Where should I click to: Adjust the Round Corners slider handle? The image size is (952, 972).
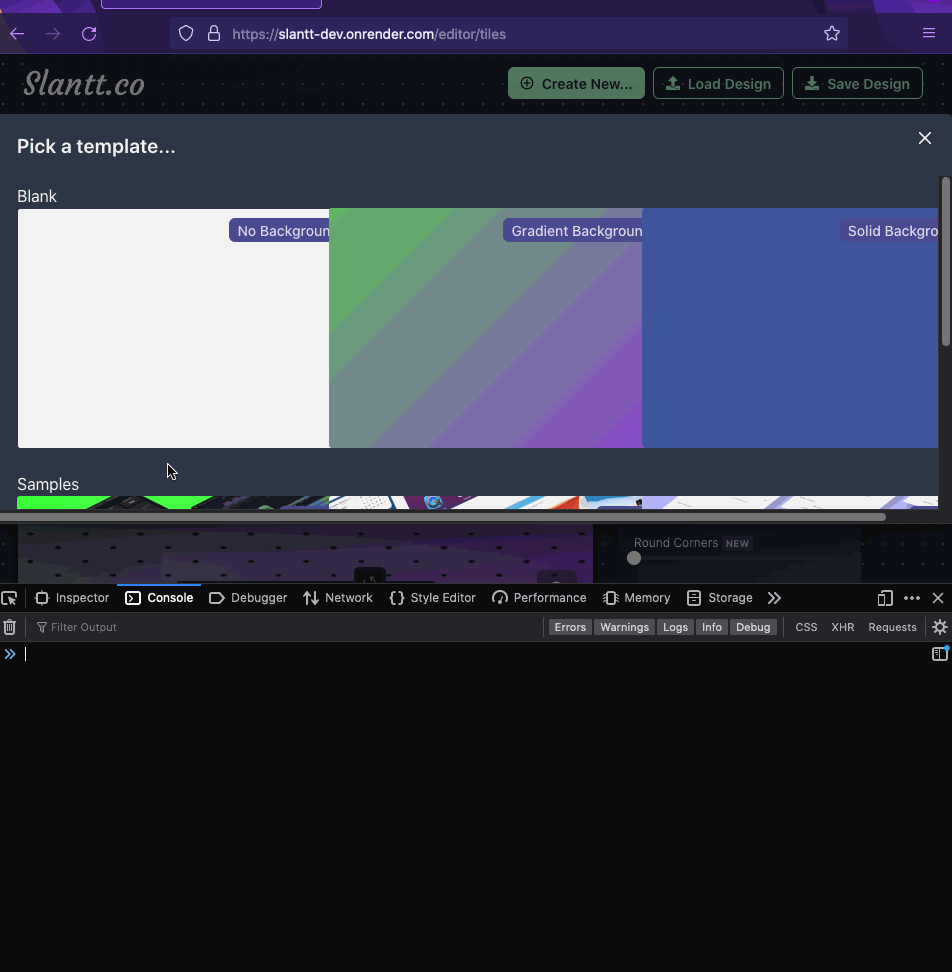[x=633, y=558]
